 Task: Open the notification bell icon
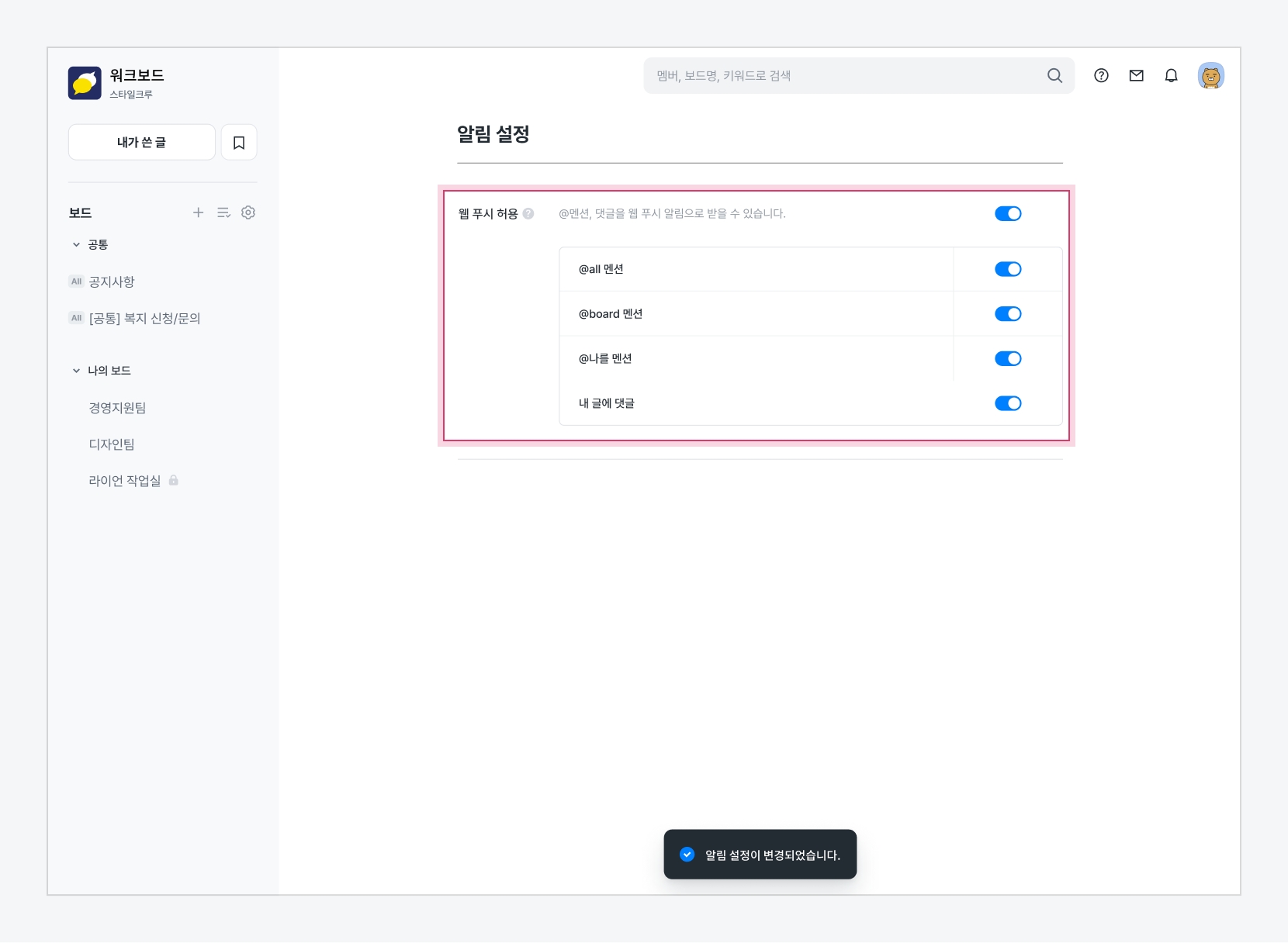pos(1171,76)
